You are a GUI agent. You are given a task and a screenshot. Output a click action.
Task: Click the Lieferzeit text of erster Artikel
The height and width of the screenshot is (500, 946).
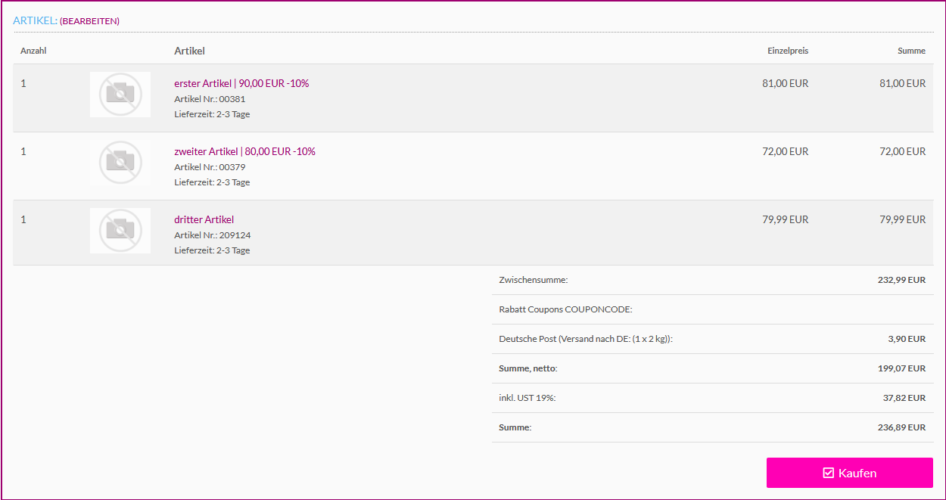pyautogui.click(x=212, y=114)
